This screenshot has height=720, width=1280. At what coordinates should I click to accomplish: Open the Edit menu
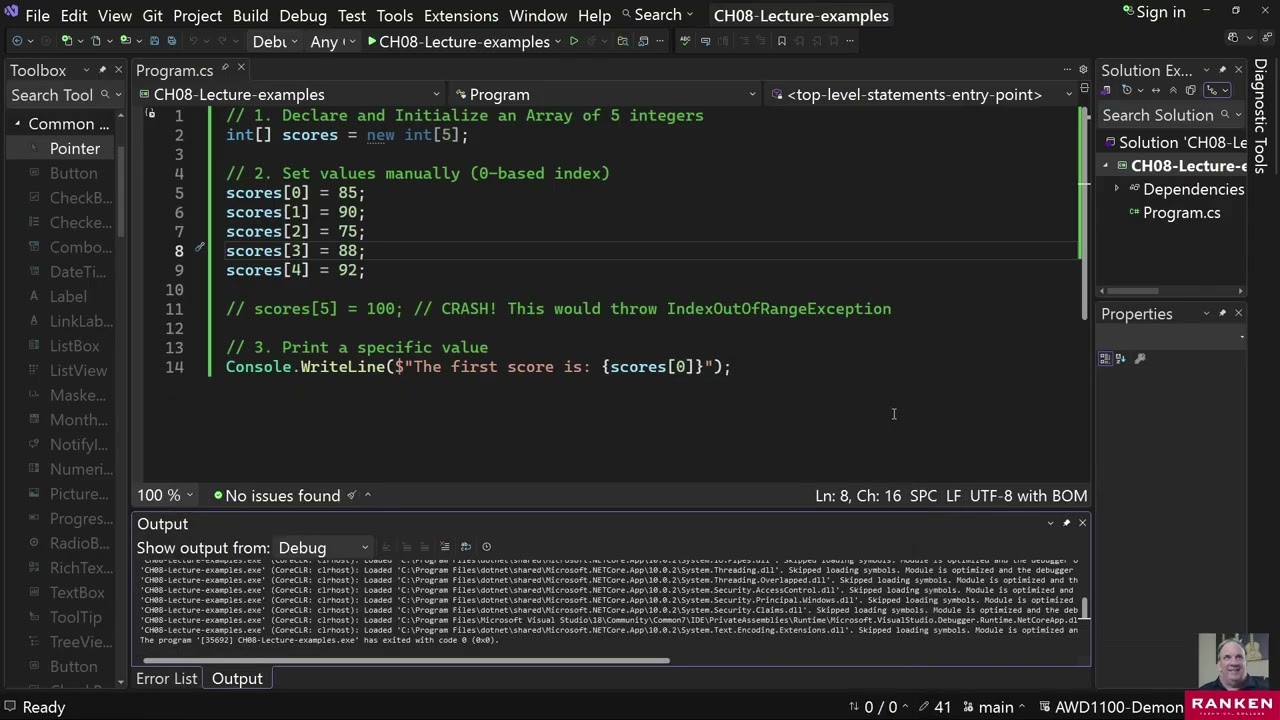point(74,15)
